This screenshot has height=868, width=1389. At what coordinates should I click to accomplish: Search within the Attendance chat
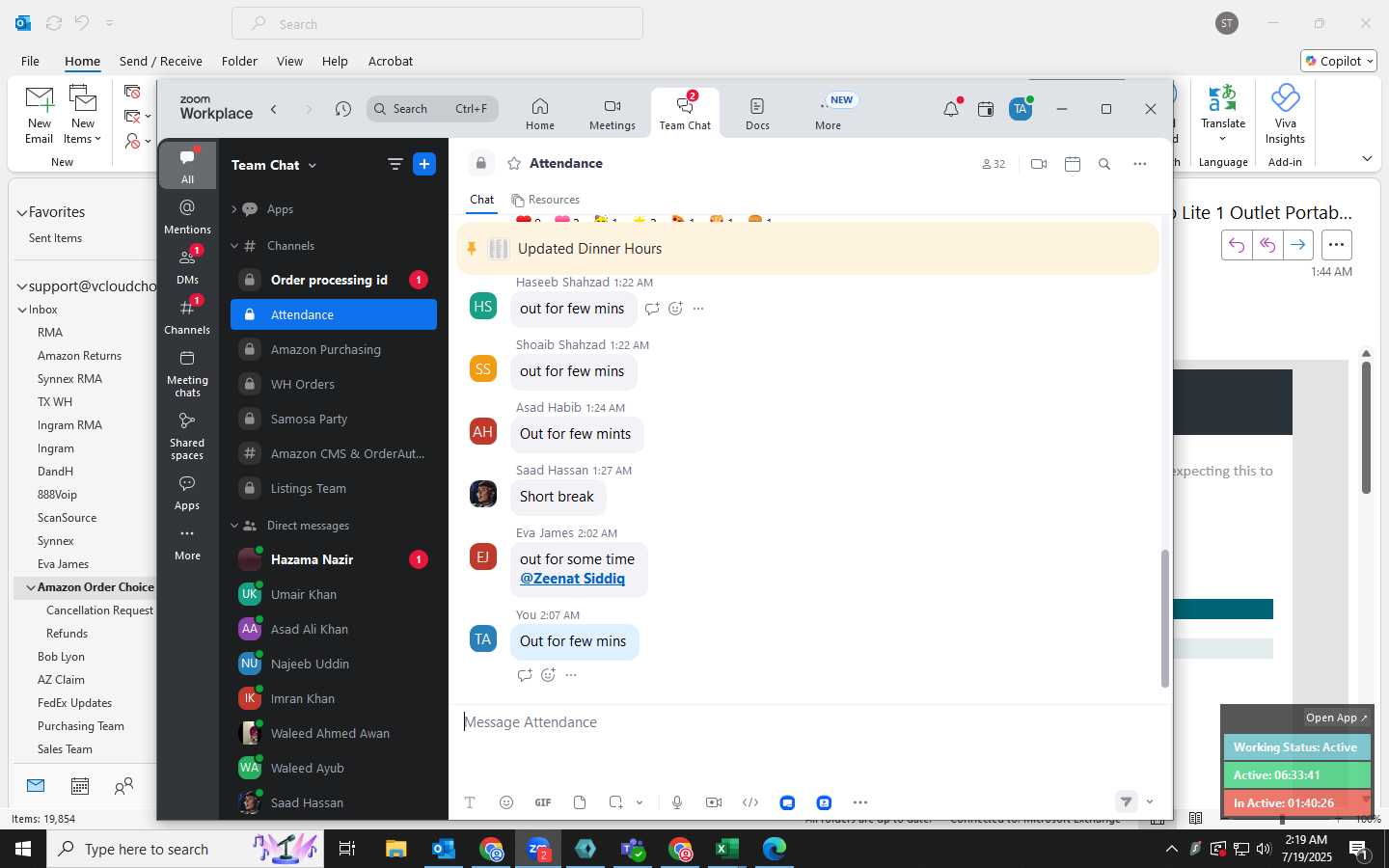1104,164
